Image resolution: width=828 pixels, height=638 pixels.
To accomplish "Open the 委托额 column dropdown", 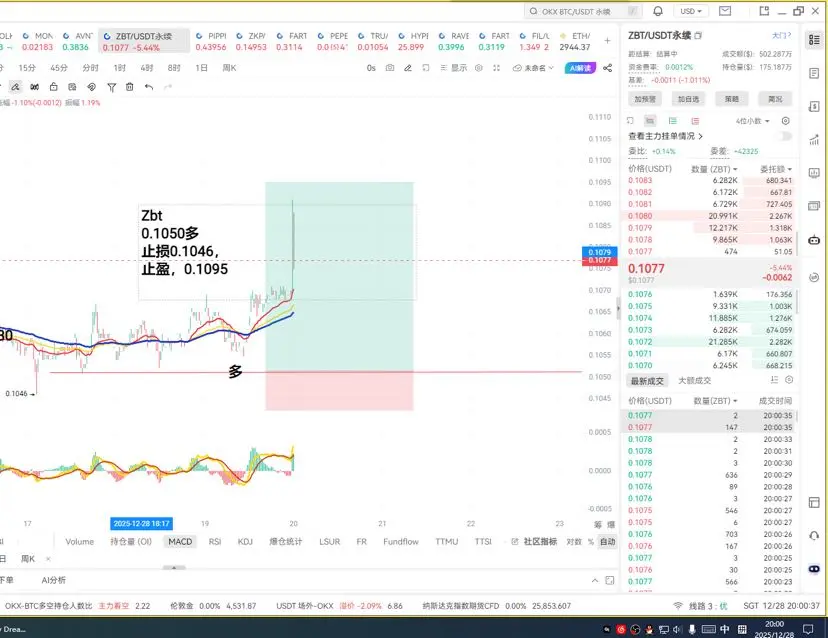I will (x=776, y=169).
